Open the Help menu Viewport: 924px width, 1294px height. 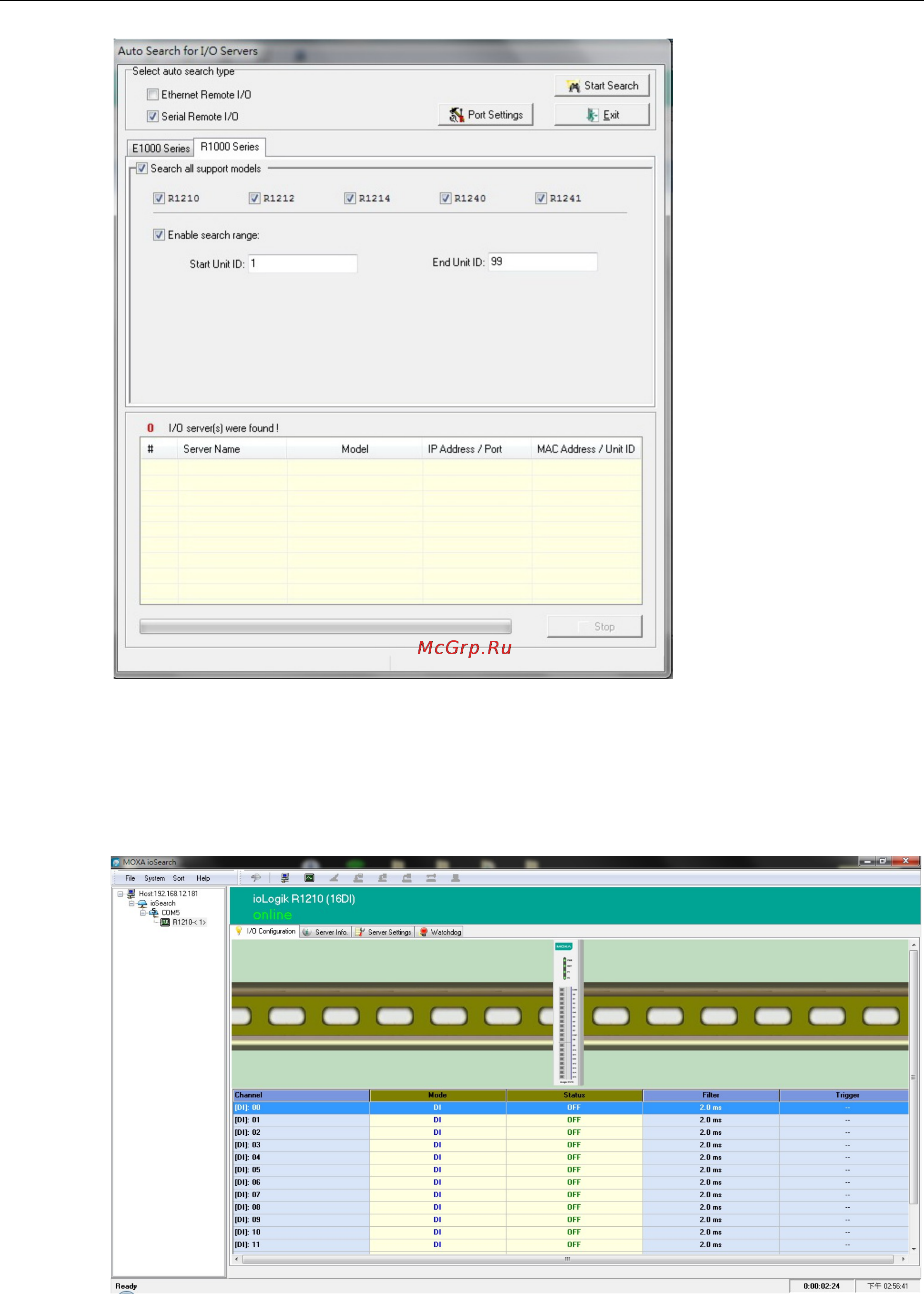[x=203, y=878]
